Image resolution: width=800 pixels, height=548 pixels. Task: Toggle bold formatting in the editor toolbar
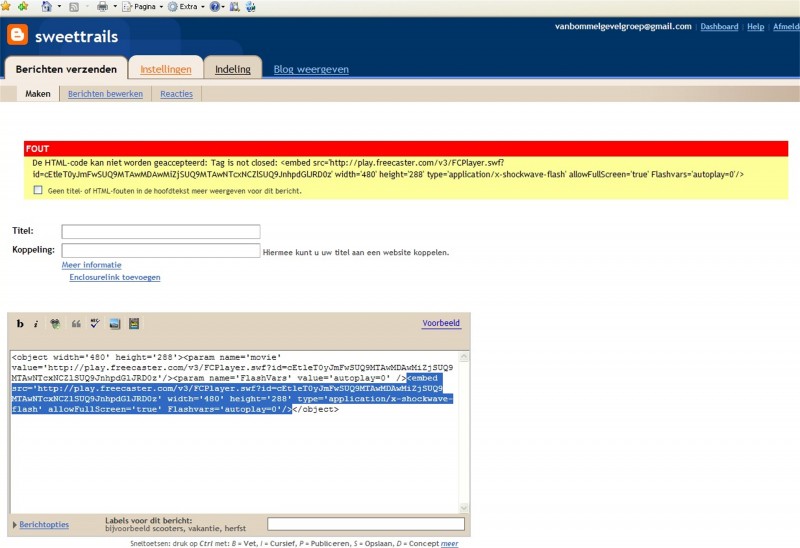[20, 323]
